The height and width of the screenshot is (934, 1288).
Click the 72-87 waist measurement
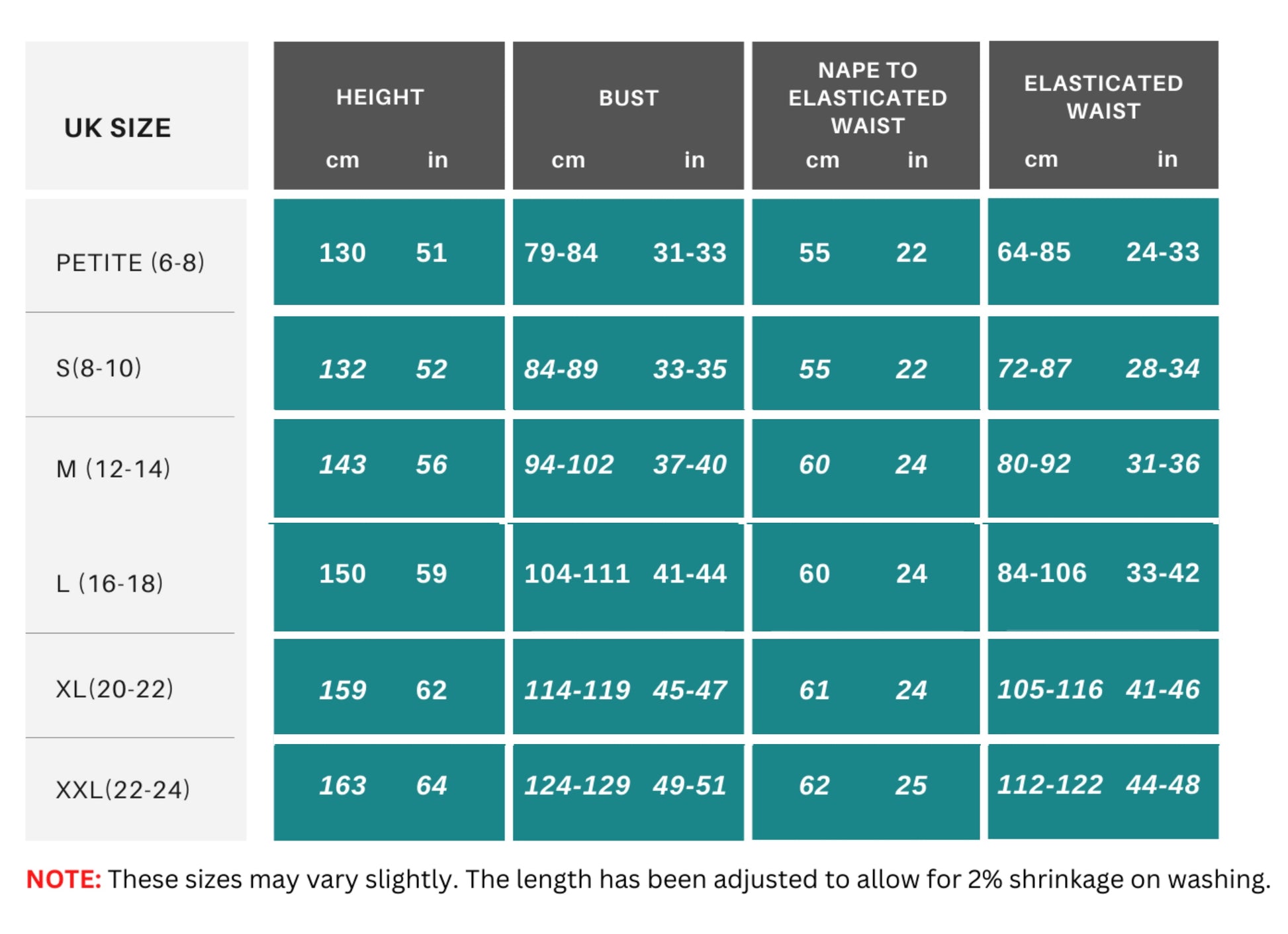pyautogui.click(x=1034, y=369)
